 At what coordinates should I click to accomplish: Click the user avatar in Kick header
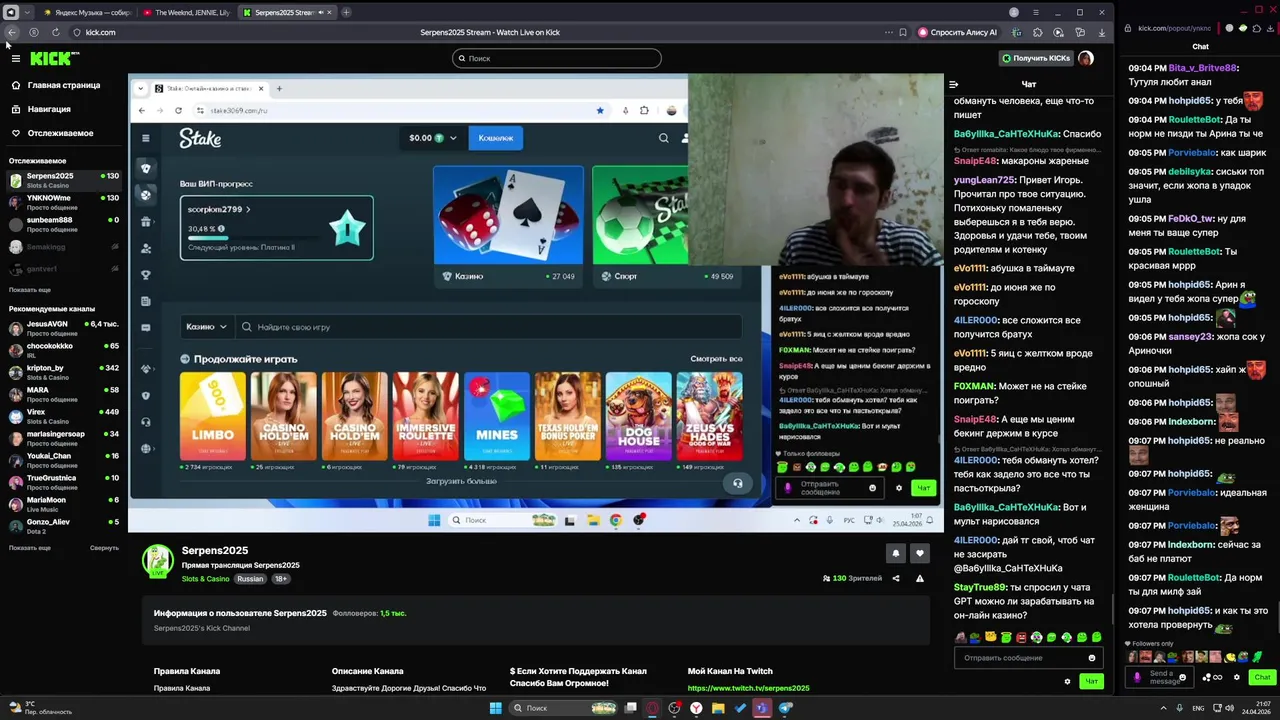tap(1086, 58)
